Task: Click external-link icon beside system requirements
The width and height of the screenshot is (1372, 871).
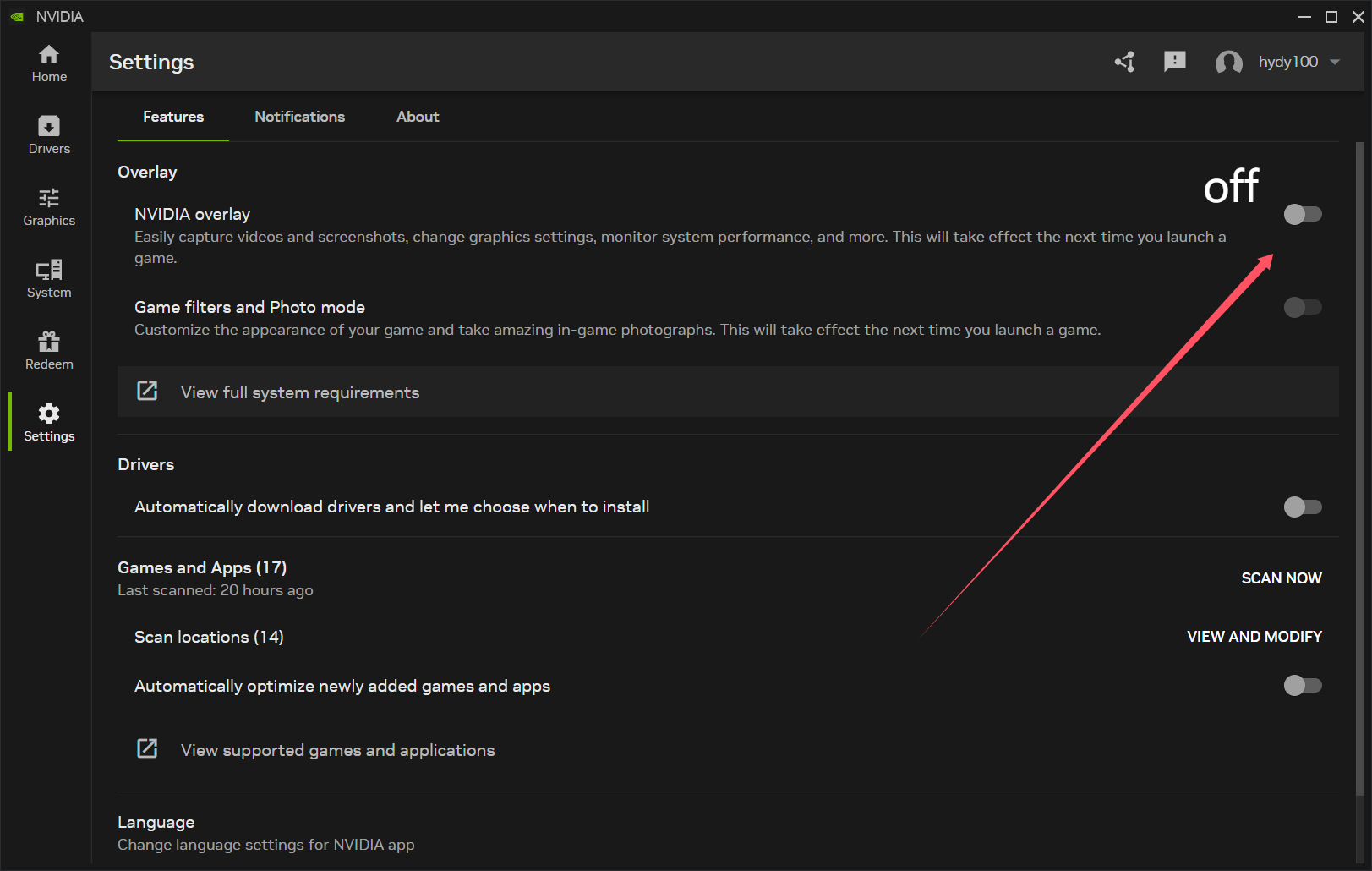Action: [x=147, y=391]
